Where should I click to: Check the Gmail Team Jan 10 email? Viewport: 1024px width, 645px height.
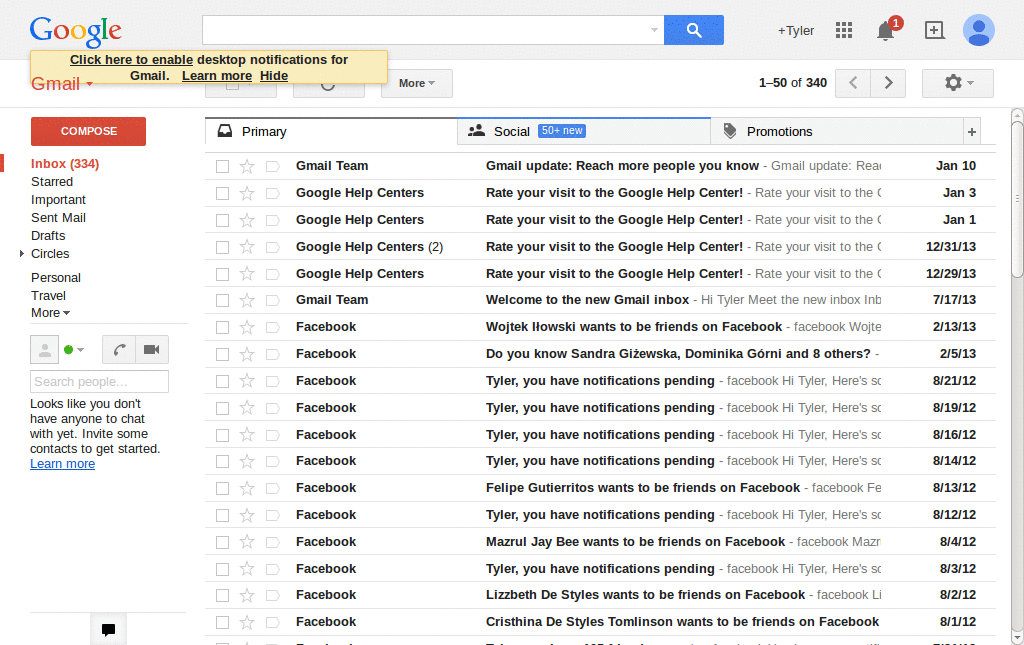pos(223,166)
